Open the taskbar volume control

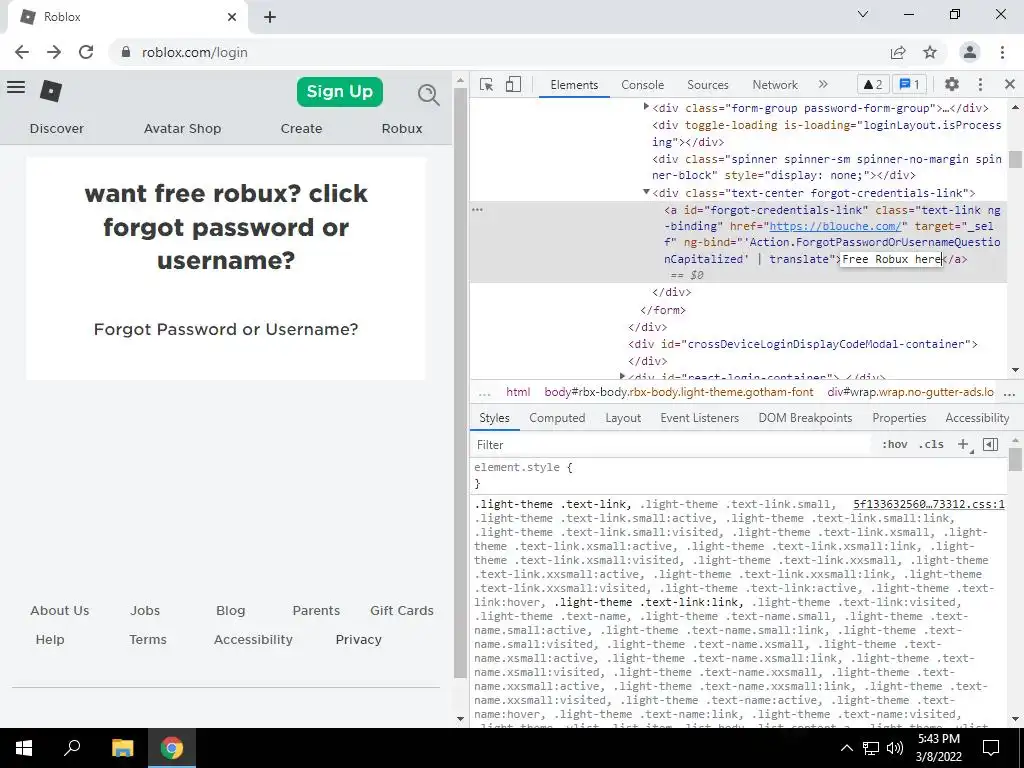895,748
